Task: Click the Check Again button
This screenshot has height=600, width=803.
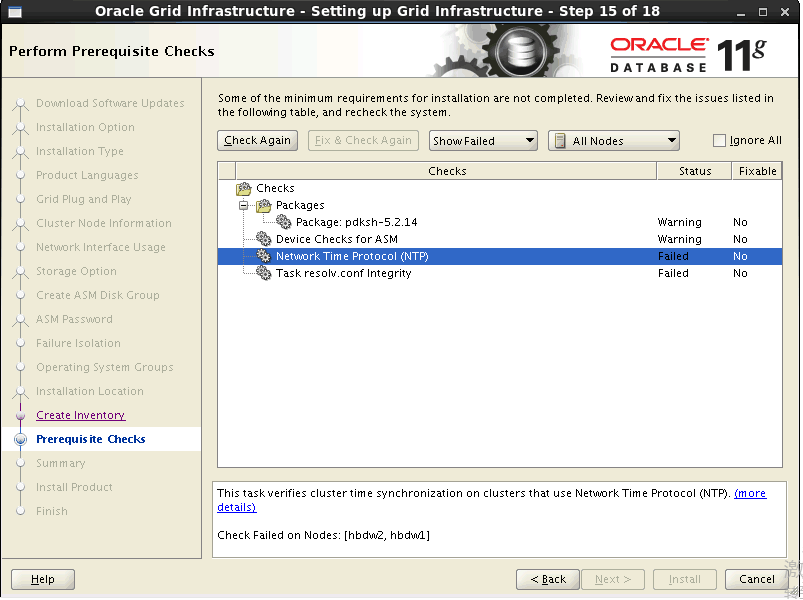Action: coord(257,140)
